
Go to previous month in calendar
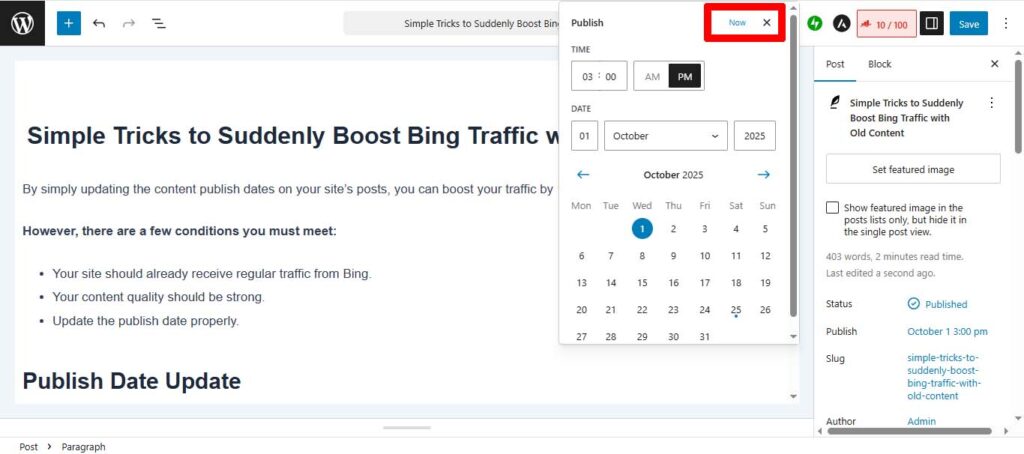tap(583, 174)
